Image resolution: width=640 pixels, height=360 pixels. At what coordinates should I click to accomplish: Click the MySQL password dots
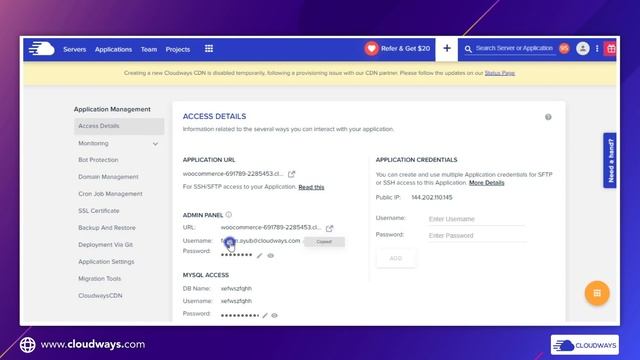point(240,315)
